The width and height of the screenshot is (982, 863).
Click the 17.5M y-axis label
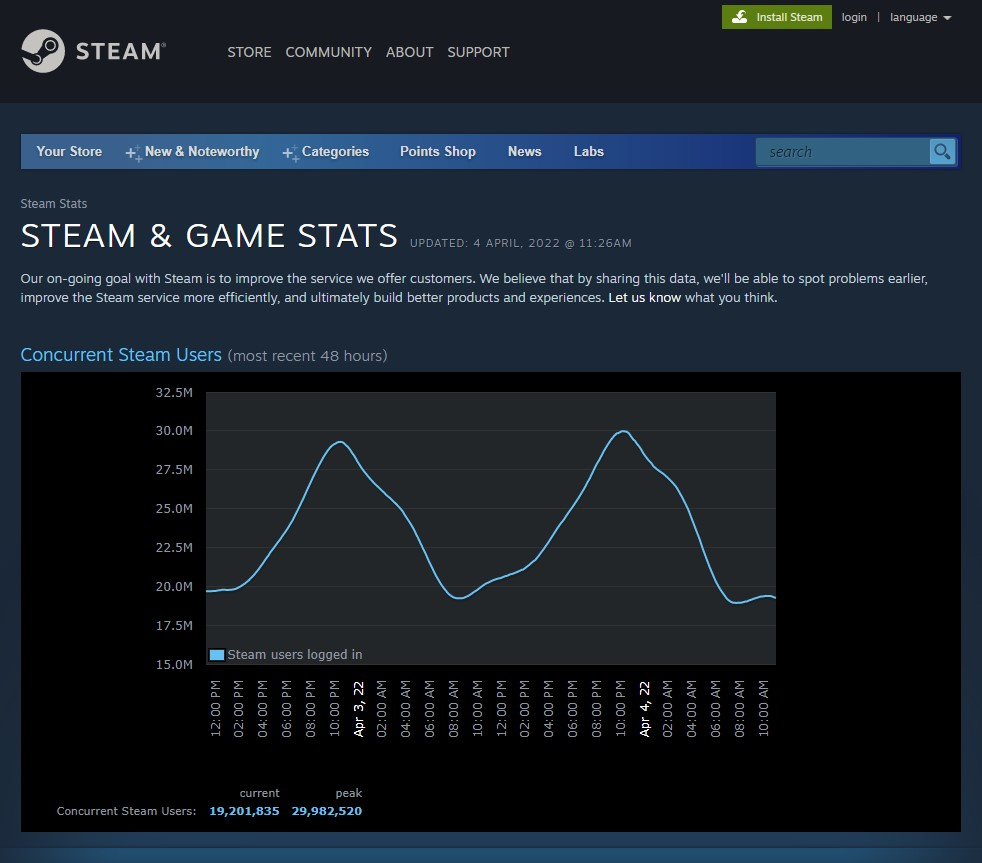(174, 626)
